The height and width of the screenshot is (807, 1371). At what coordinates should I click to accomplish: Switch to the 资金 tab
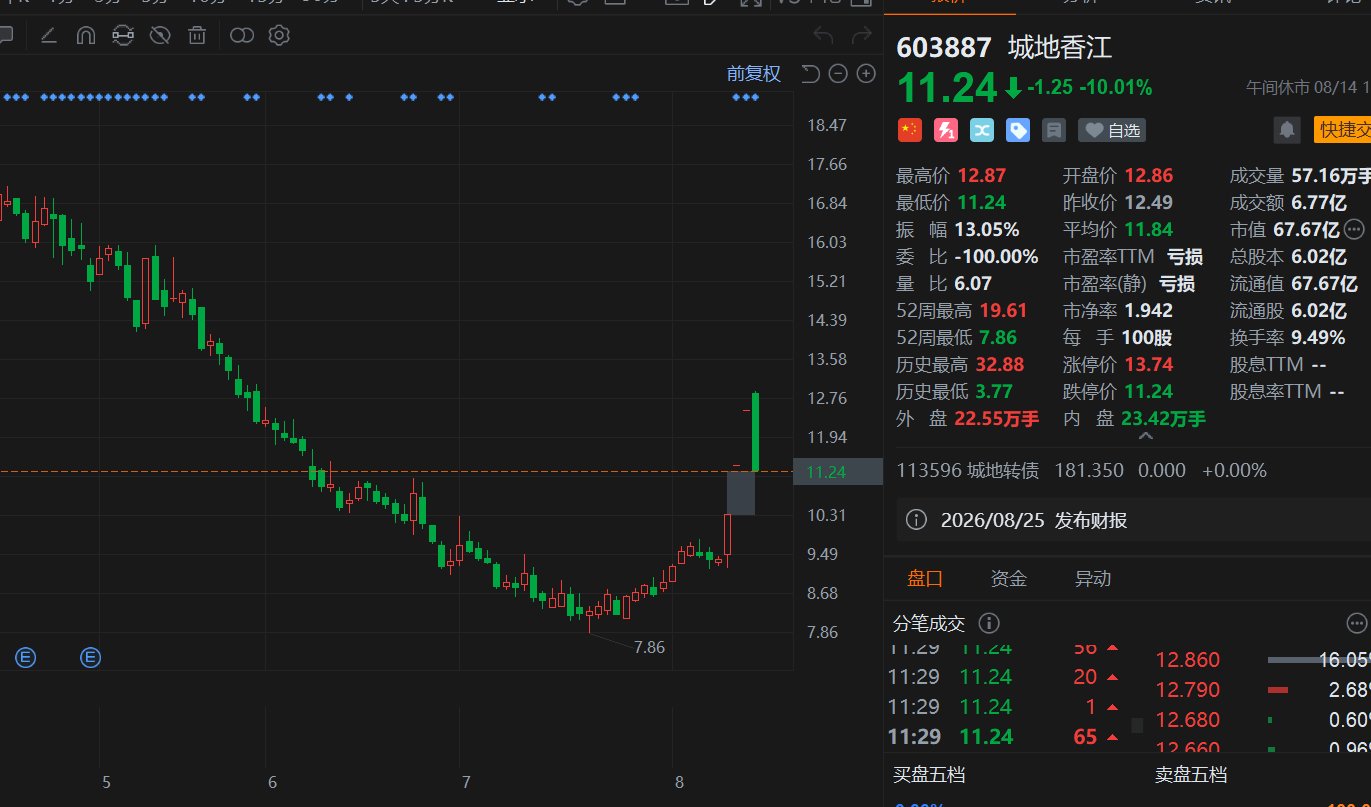(x=1008, y=578)
